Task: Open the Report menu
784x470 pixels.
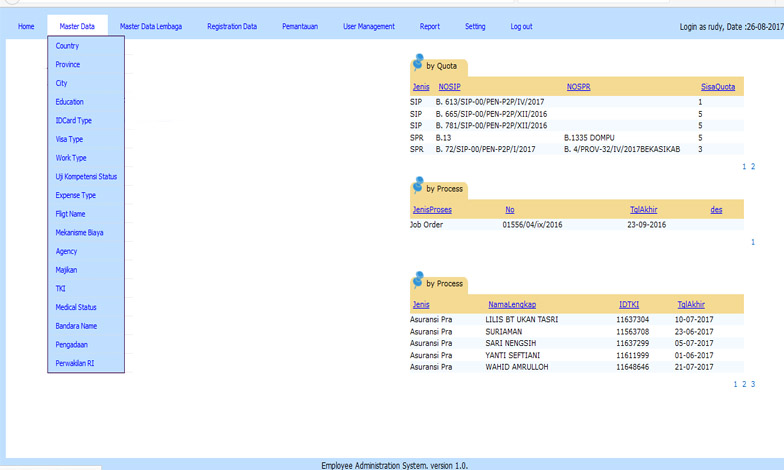Action: pos(429,26)
